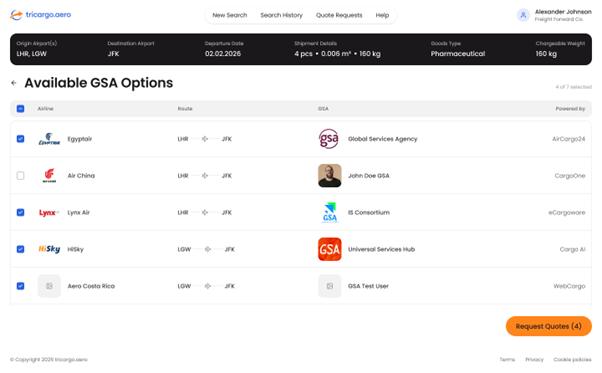Image resolution: width=602 pixels, height=373 pixels.
Task: Toggle the select-all checkbox in table header
Action: [x=20, y=109]
